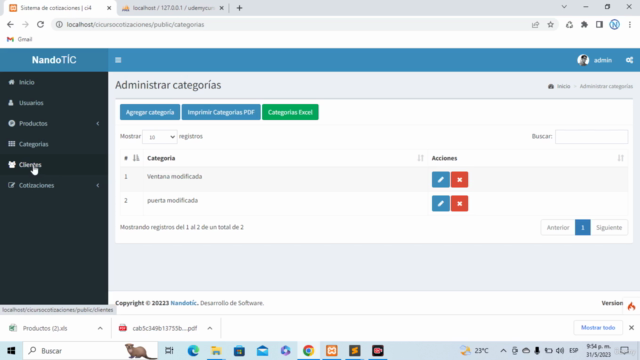
Task: Sort by the # column
Action: pyautogui.click(x=131, y=158)
